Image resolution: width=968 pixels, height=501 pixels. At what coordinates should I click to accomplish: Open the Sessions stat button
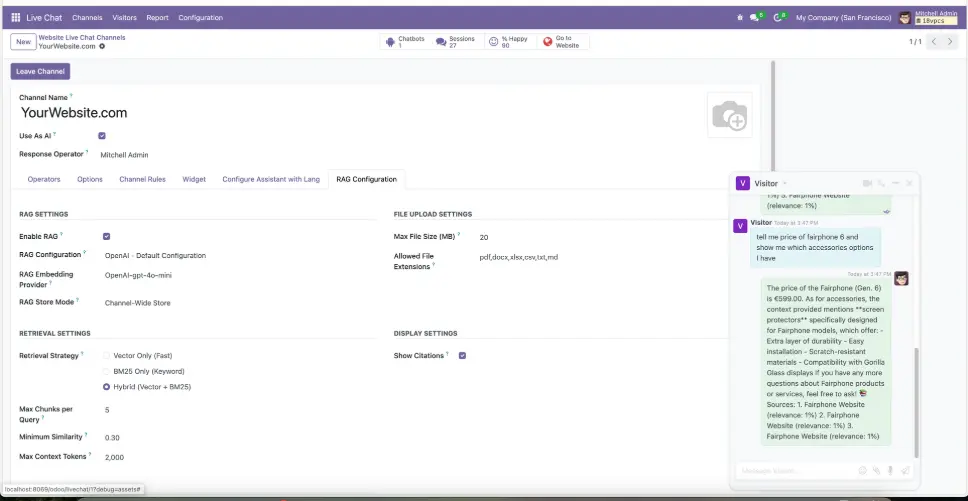(x=456, y=42)
